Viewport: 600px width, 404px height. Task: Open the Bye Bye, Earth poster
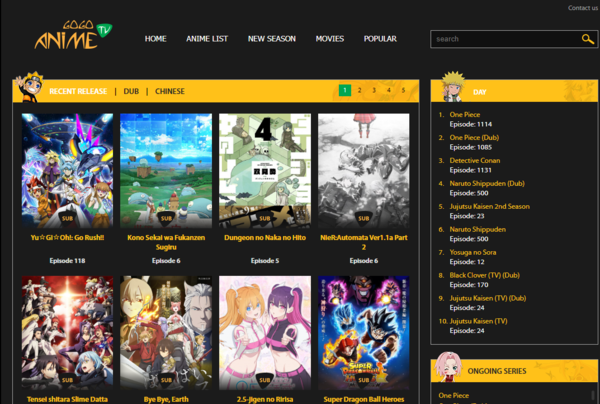tap(166, 332)
